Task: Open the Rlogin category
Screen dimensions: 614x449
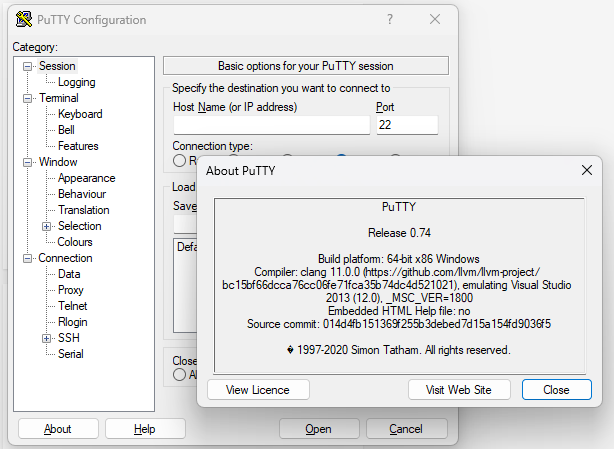Action: (x=73, y=322)
